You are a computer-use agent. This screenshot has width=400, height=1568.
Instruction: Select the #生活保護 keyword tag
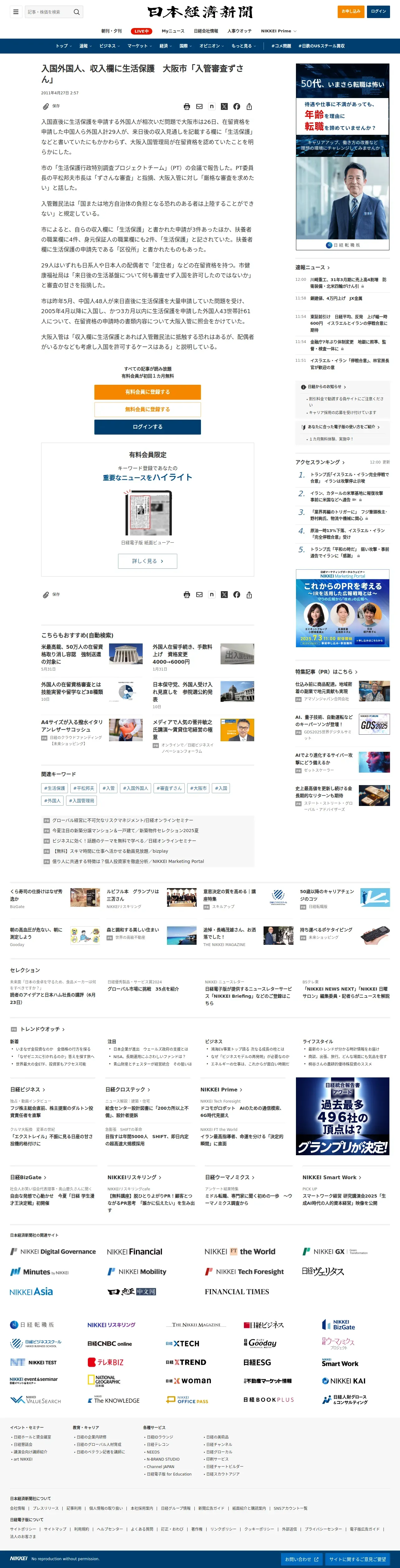coord(55,788)
